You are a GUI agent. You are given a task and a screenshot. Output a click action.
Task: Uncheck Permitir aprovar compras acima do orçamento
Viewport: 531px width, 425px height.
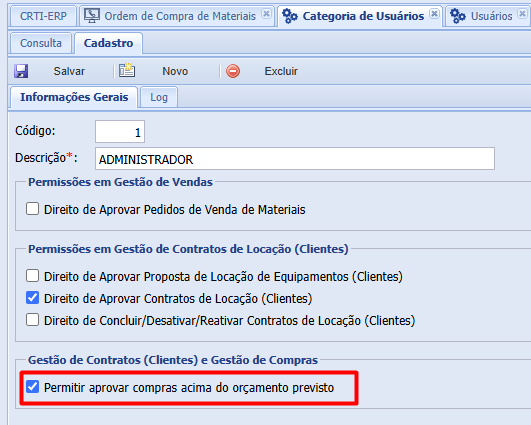tap(33, 387)
